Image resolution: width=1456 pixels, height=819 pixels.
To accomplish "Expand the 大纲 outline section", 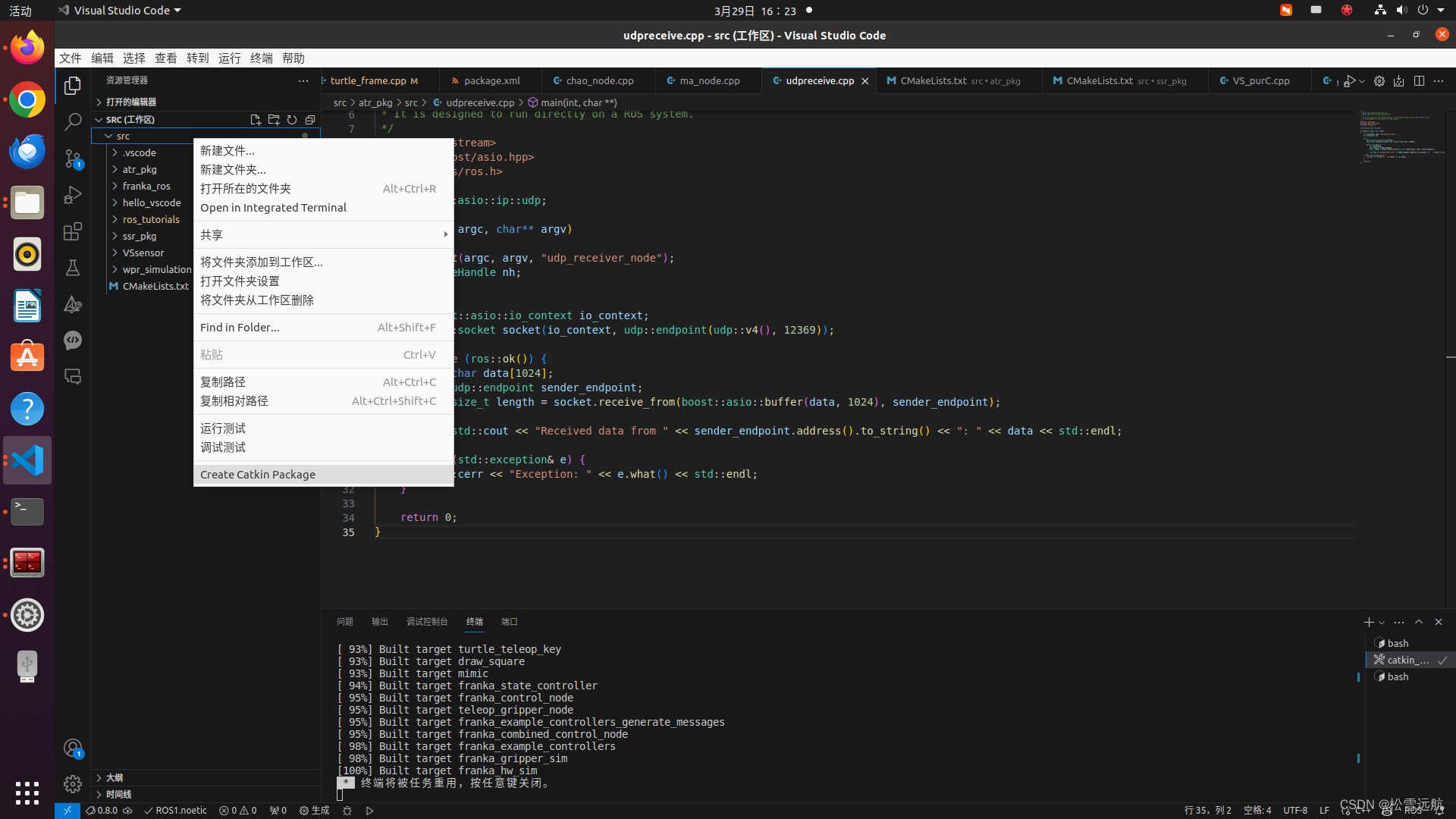I will point(115,777).
